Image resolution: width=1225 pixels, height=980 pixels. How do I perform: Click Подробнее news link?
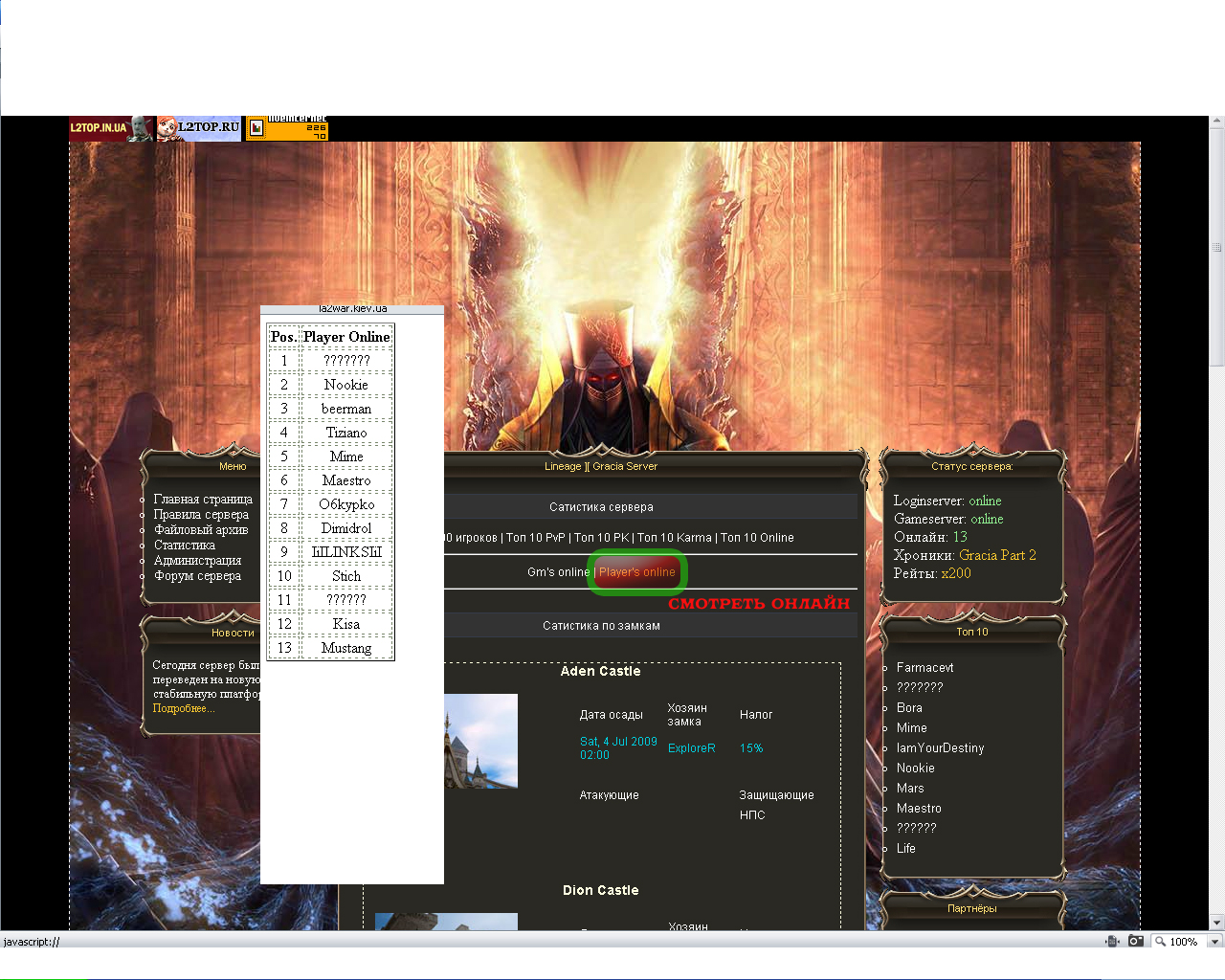183,708
